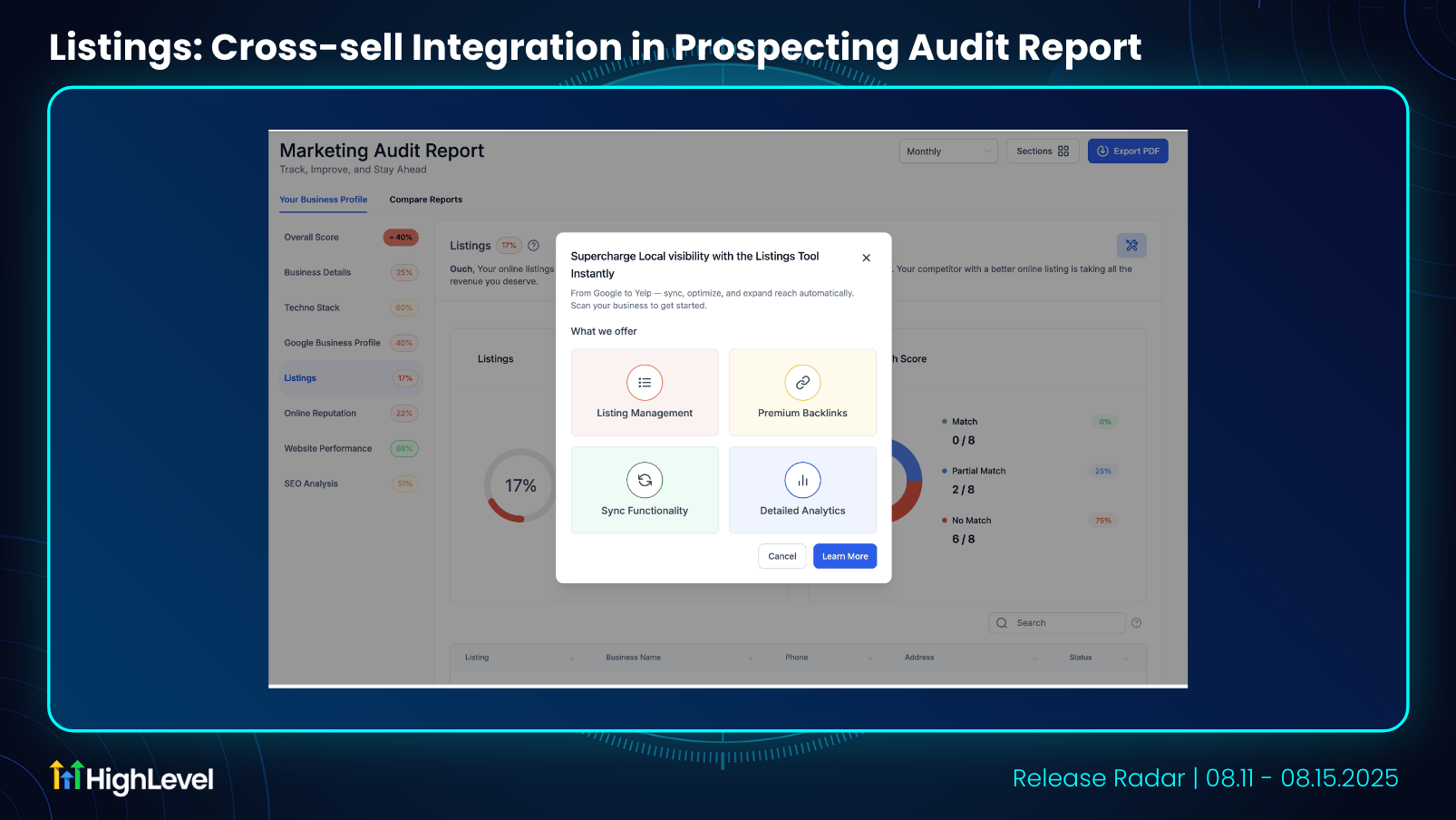Select the Premium Backlinks link icon

click(802, 383)
